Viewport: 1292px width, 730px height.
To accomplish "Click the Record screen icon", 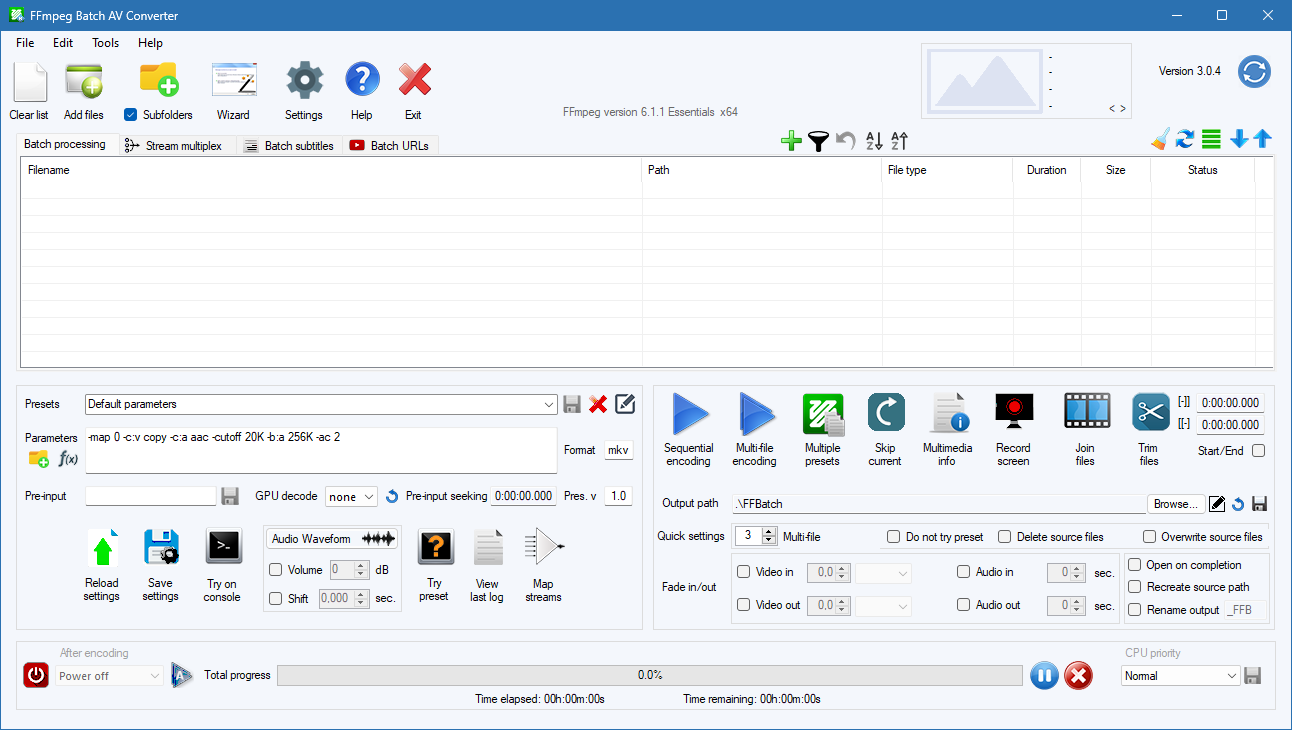I will point(1014,412).
